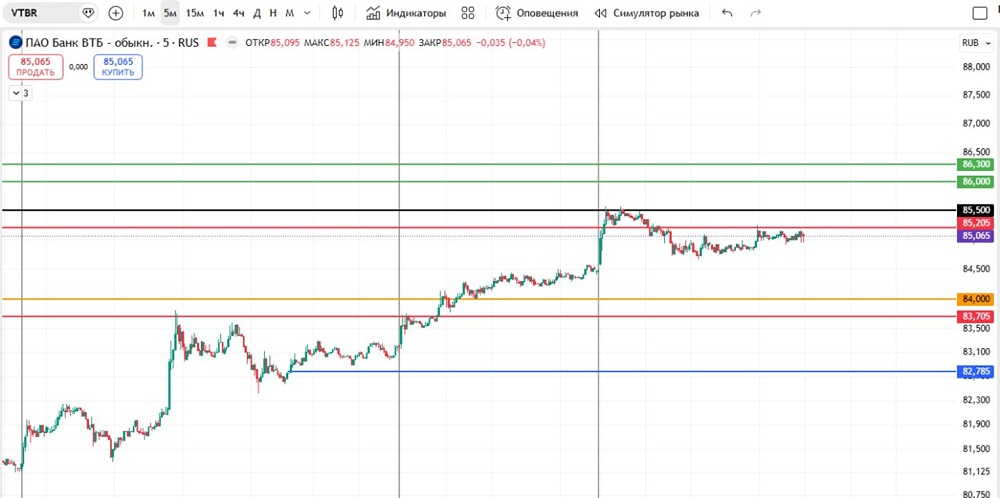Click the ПАО Банк ВТБ symbol title

[112, 43]
